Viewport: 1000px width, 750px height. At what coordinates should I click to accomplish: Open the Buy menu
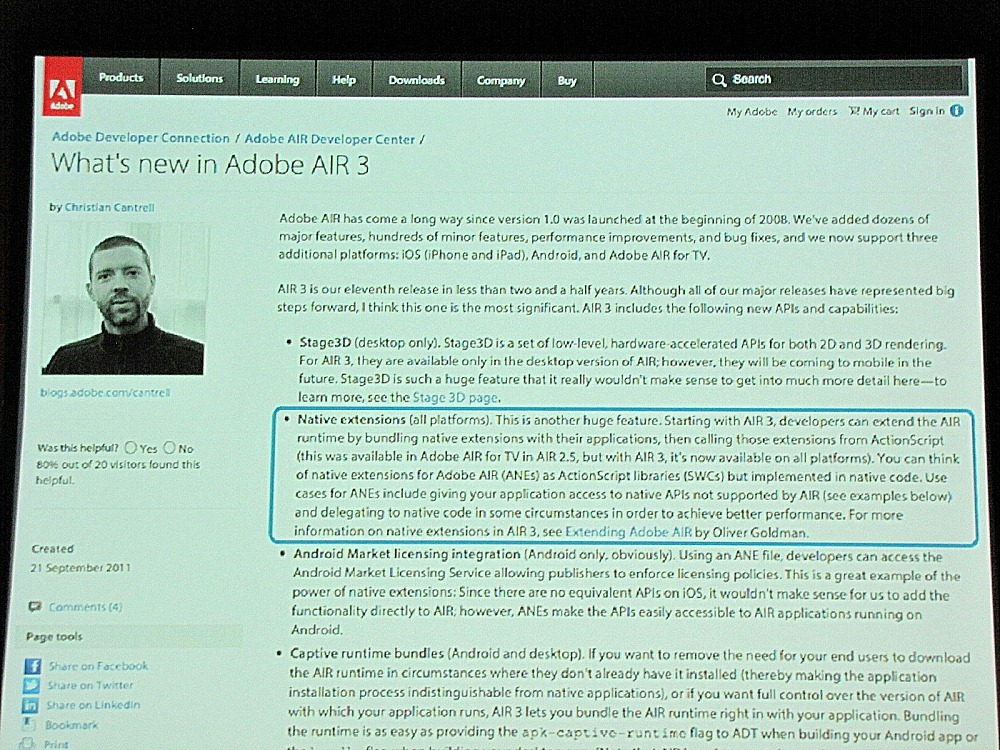567,80
